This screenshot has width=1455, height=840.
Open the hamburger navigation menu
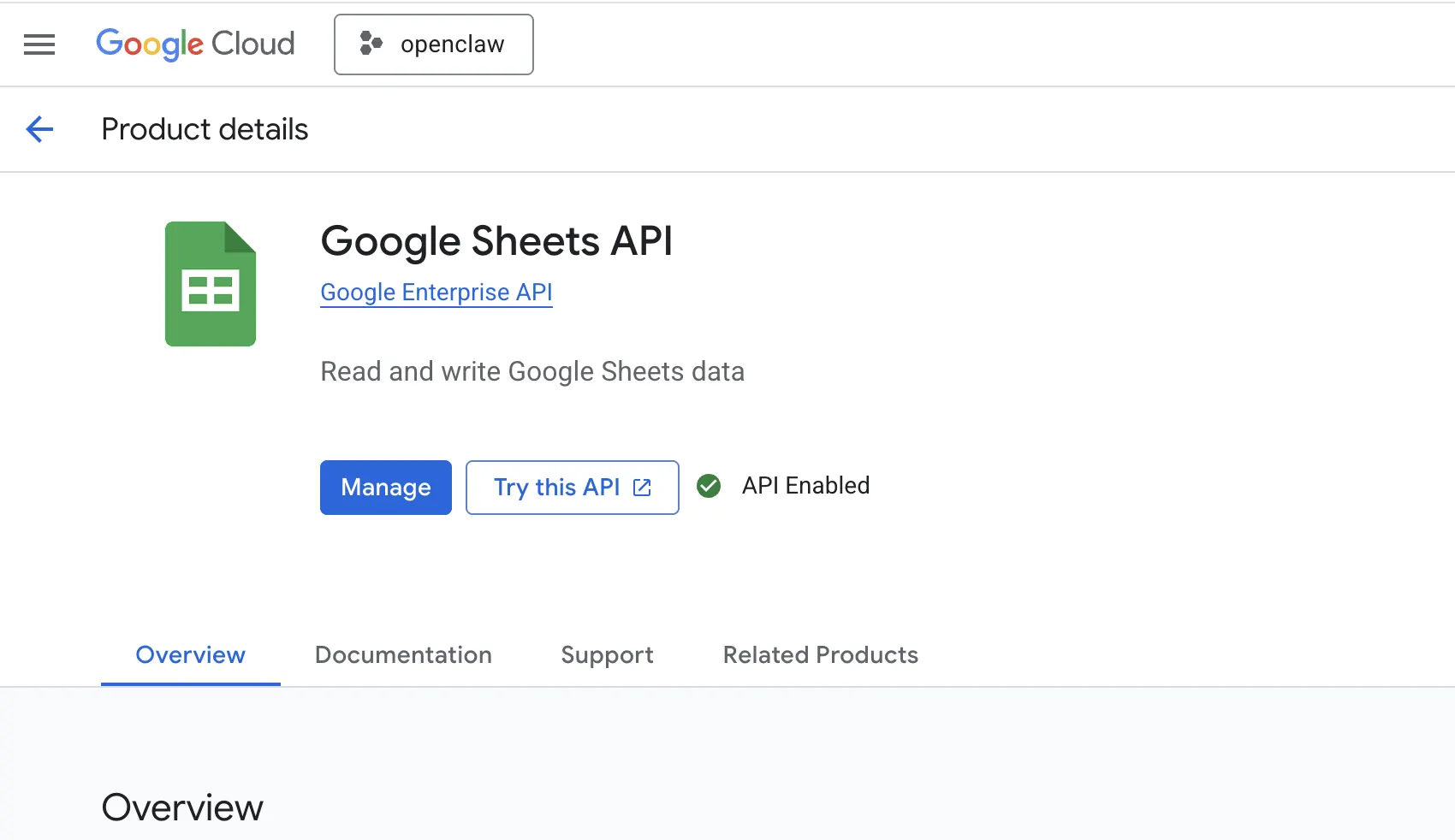[x=39, y=44]
